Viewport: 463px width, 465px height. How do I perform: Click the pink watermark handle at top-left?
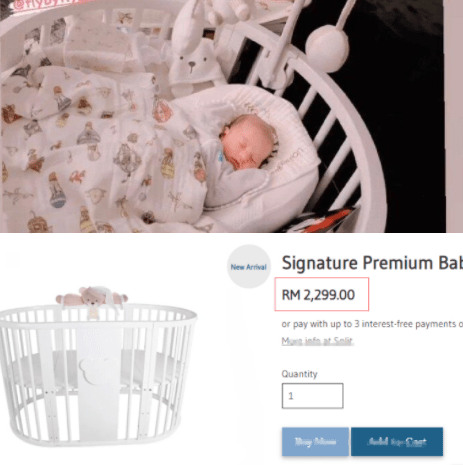[45, 5]
